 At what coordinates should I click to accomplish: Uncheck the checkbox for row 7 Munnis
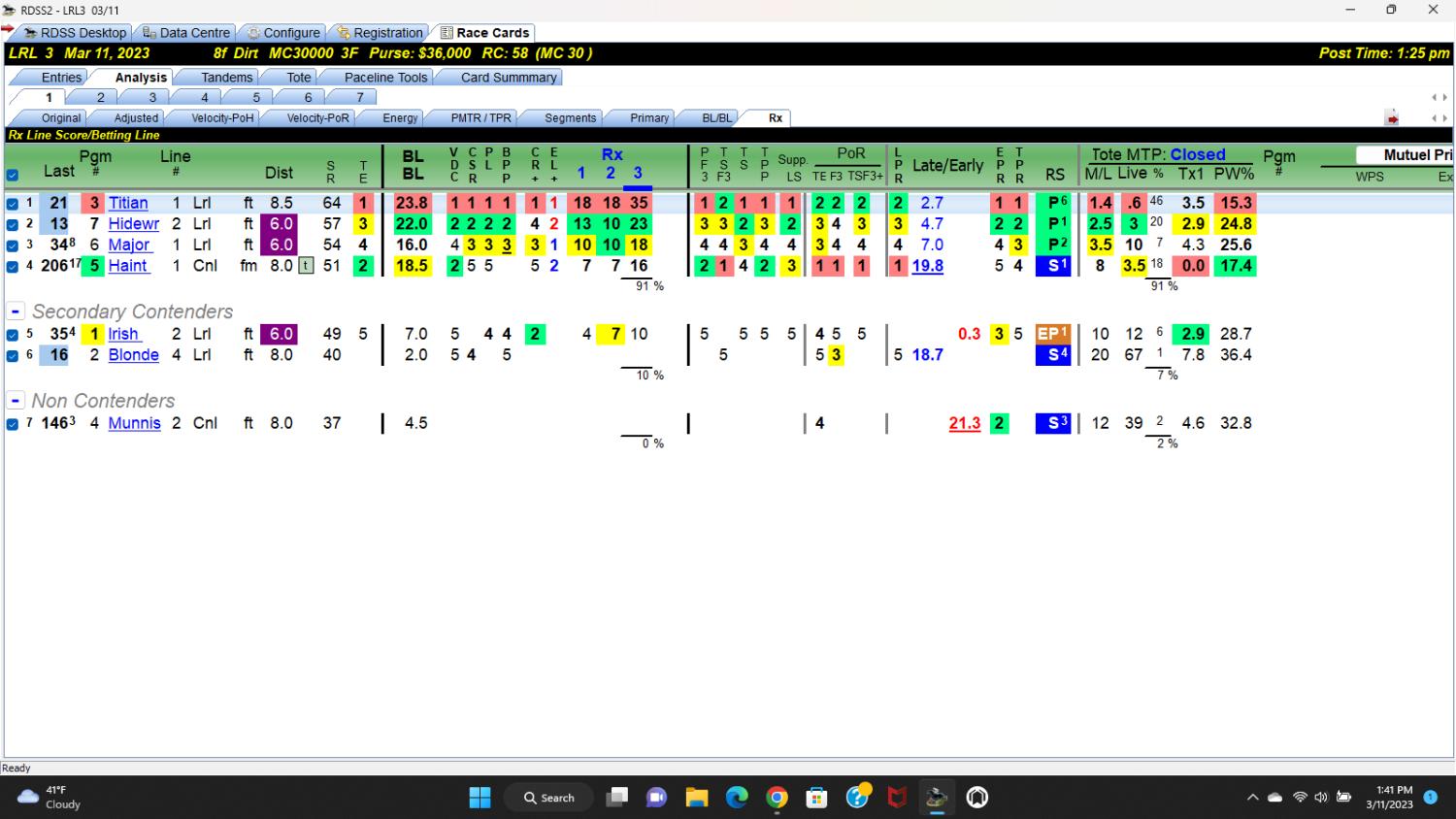13,424
